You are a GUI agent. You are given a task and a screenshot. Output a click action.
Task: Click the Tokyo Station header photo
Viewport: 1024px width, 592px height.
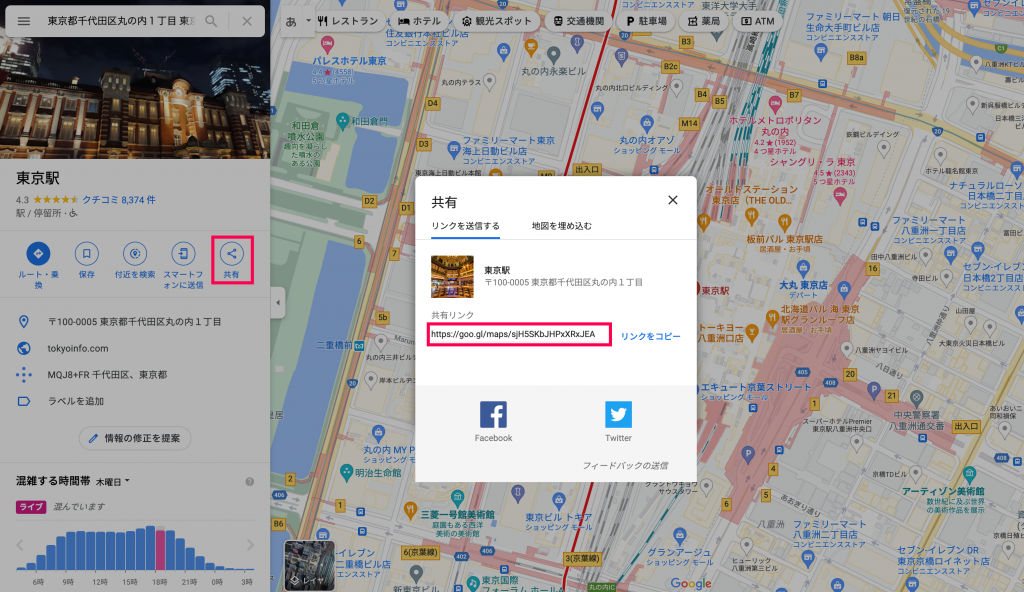pos(135,98)
